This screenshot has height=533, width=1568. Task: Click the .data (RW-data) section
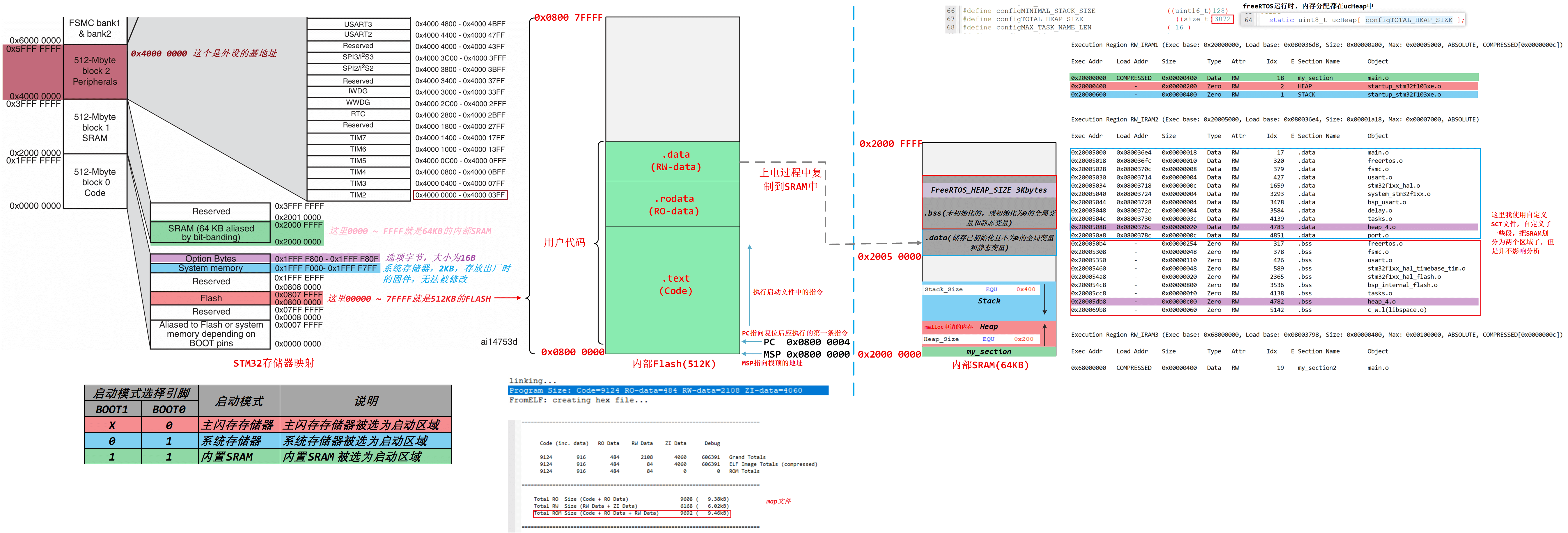pos(675,161)
